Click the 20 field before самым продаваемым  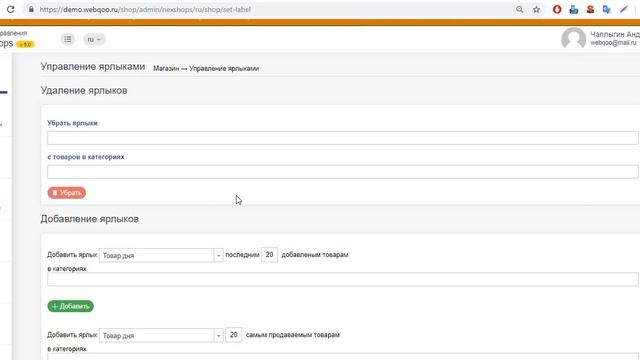point(233,335)
